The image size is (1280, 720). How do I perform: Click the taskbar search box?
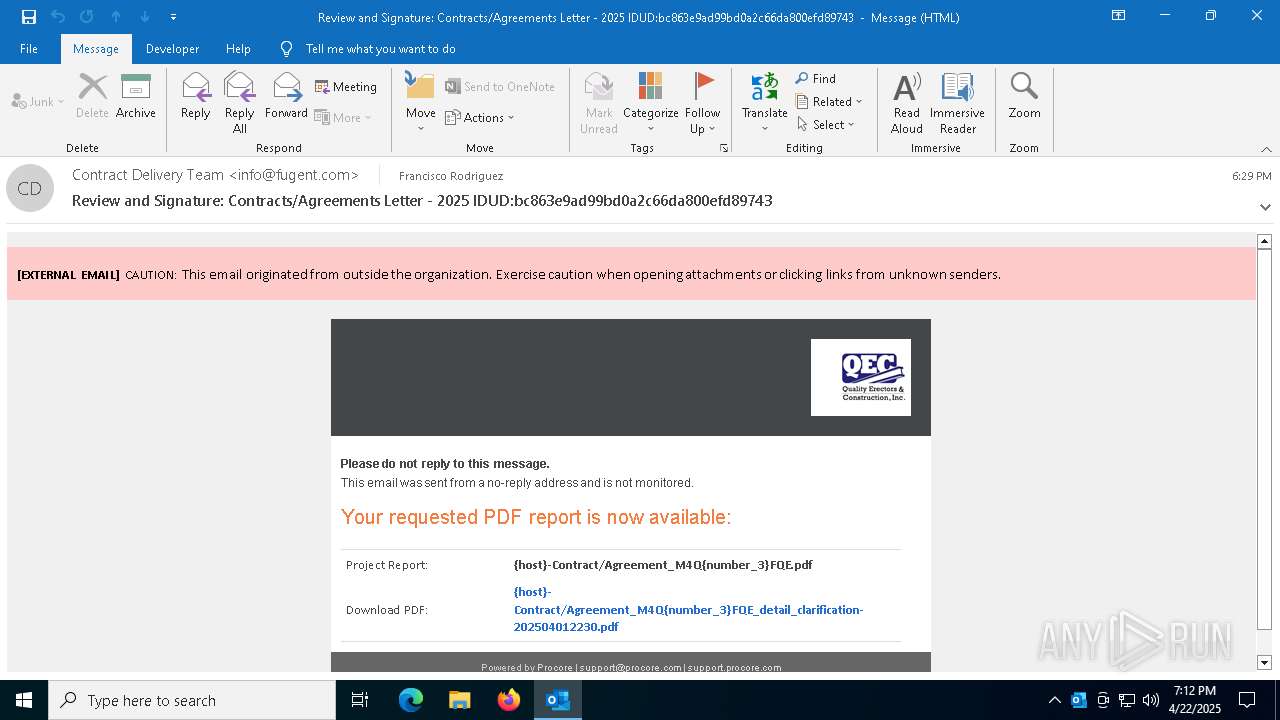point(192,700)
